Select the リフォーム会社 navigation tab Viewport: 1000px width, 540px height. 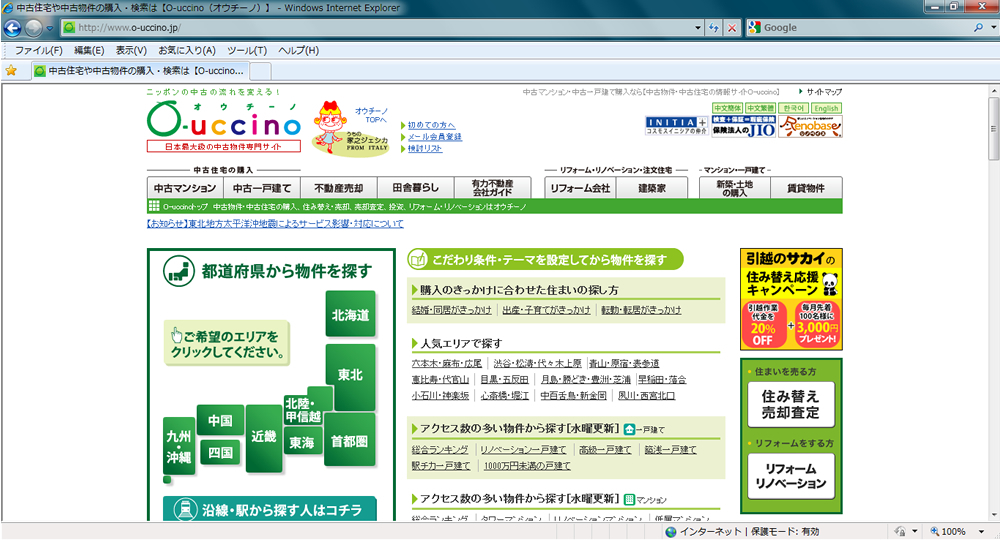click(x=580, y=188)
